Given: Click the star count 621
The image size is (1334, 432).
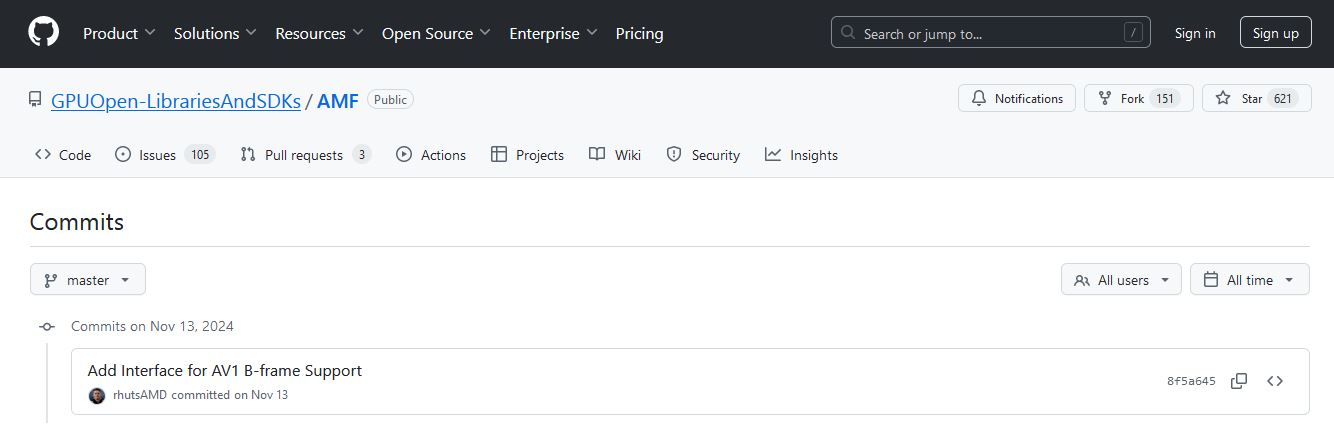Looking at the screenshot, I should (x=1283, y=98).
